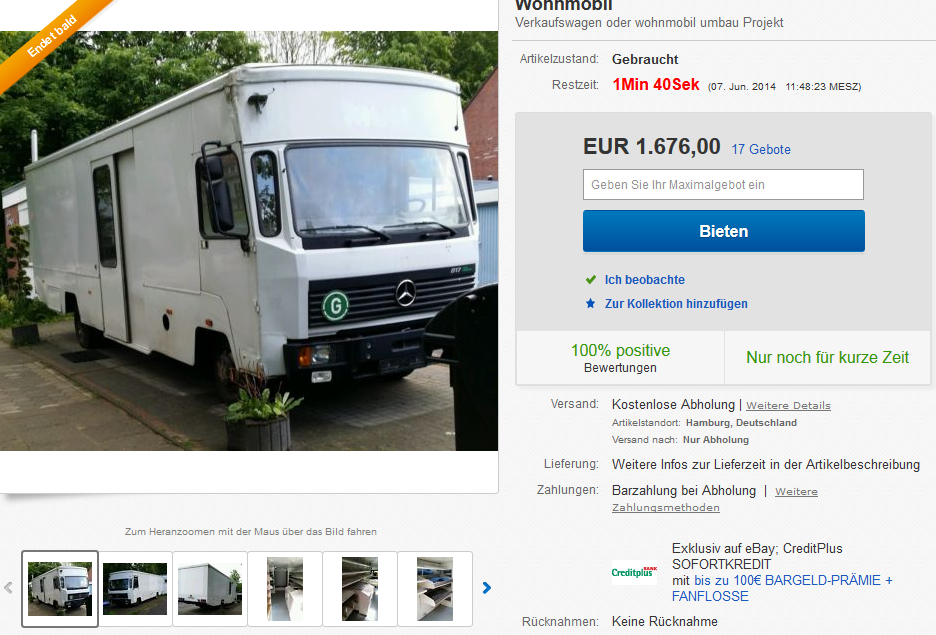Open the 17 Gebote bid history
This screenshot has width=936, height=635.
[x=761, y=149]
